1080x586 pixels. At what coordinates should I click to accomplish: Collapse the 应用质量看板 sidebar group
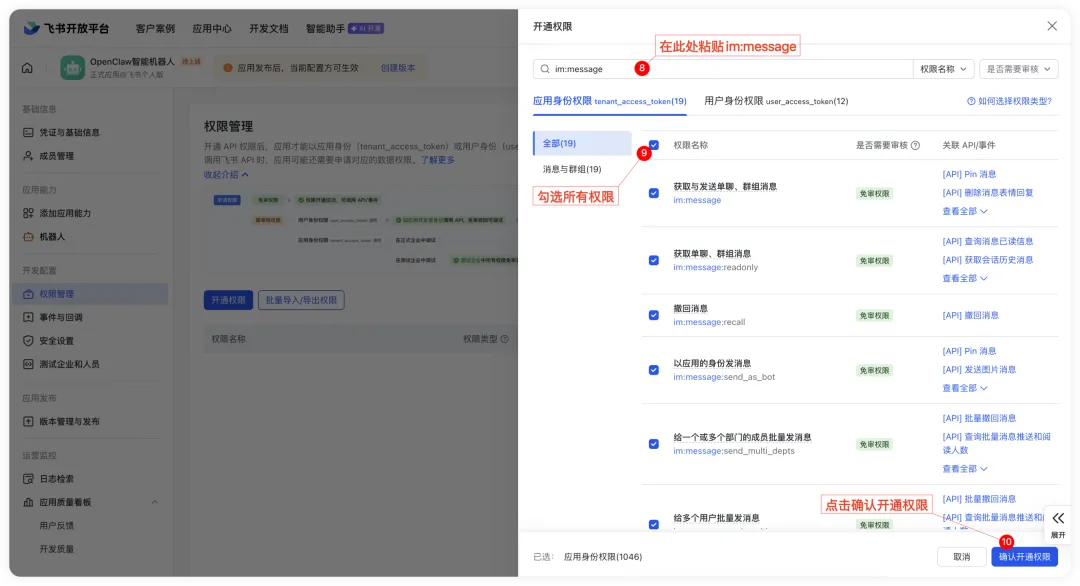pos(154,502)
